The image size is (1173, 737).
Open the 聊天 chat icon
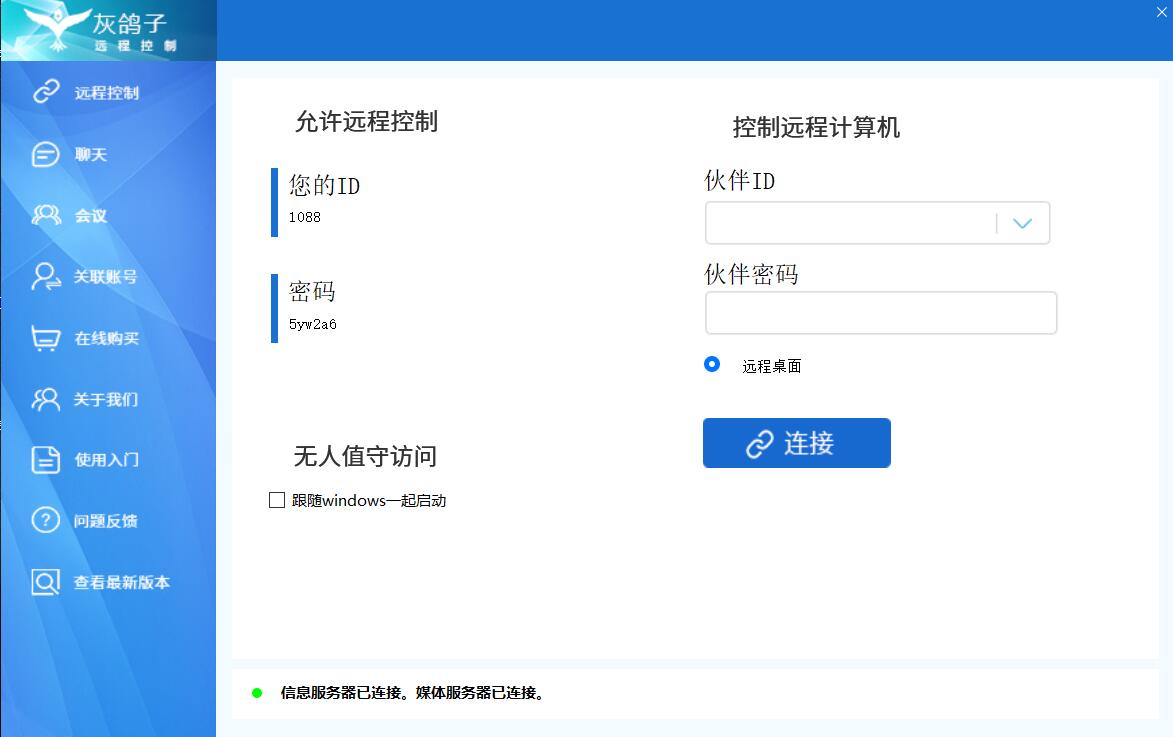click(47, 153)
